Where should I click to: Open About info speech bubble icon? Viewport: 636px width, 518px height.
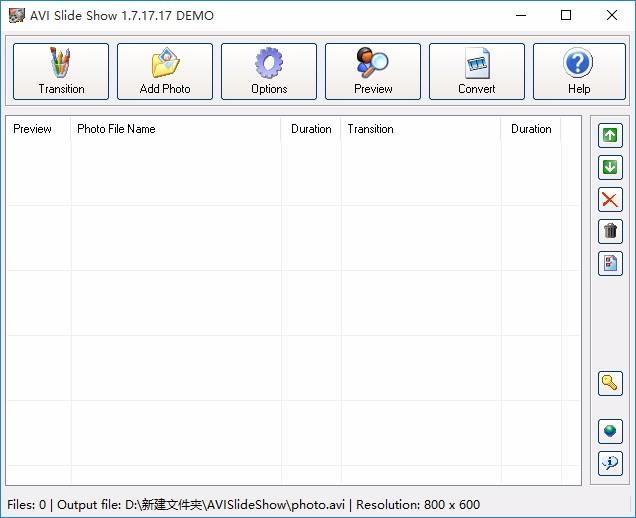[610, 463]
